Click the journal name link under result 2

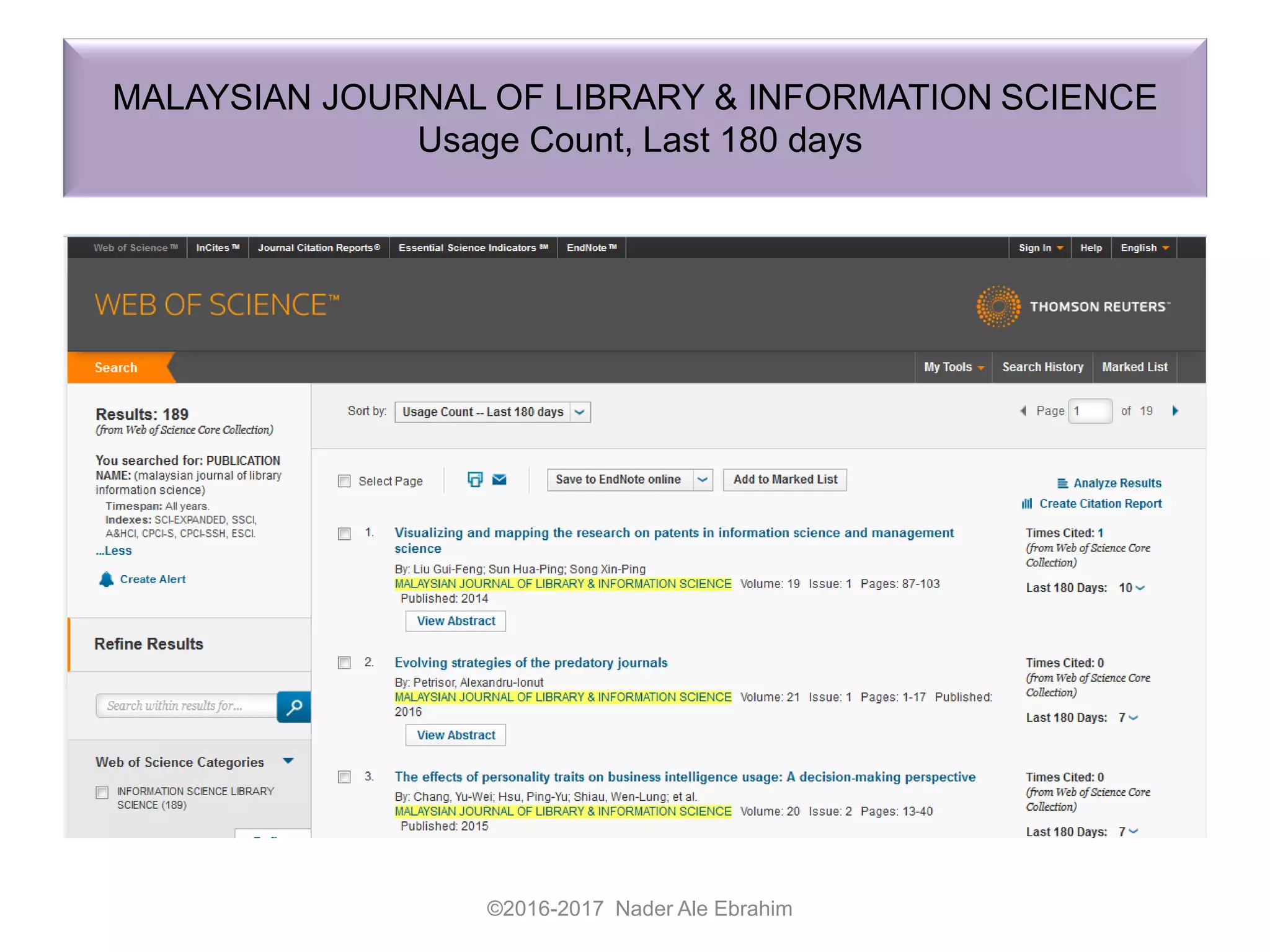pos(563,697)
